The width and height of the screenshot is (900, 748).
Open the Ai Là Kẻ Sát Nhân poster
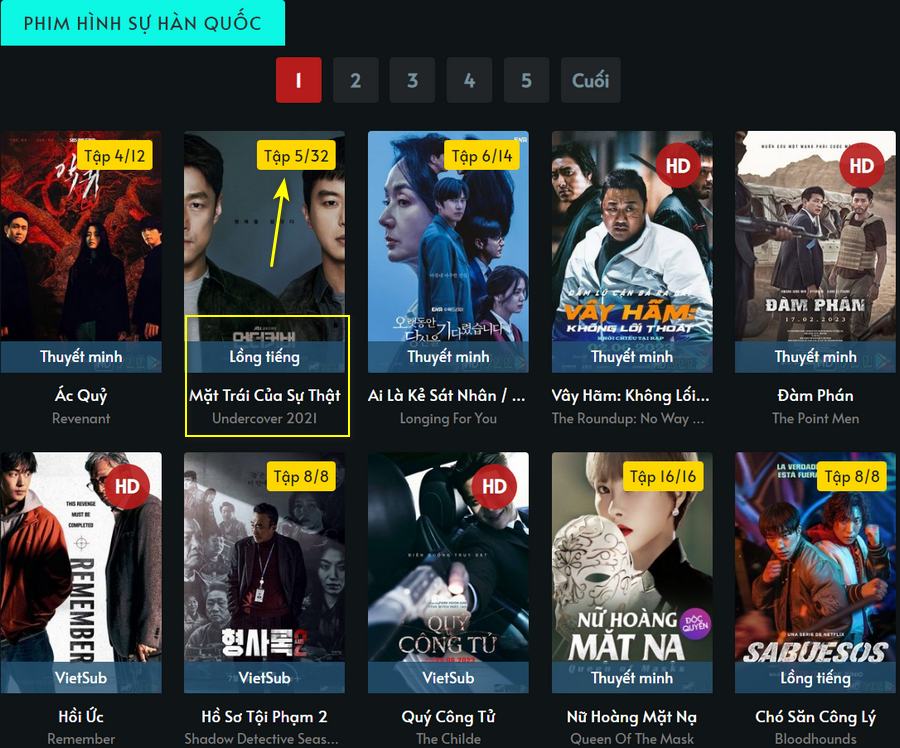[448, 251]
